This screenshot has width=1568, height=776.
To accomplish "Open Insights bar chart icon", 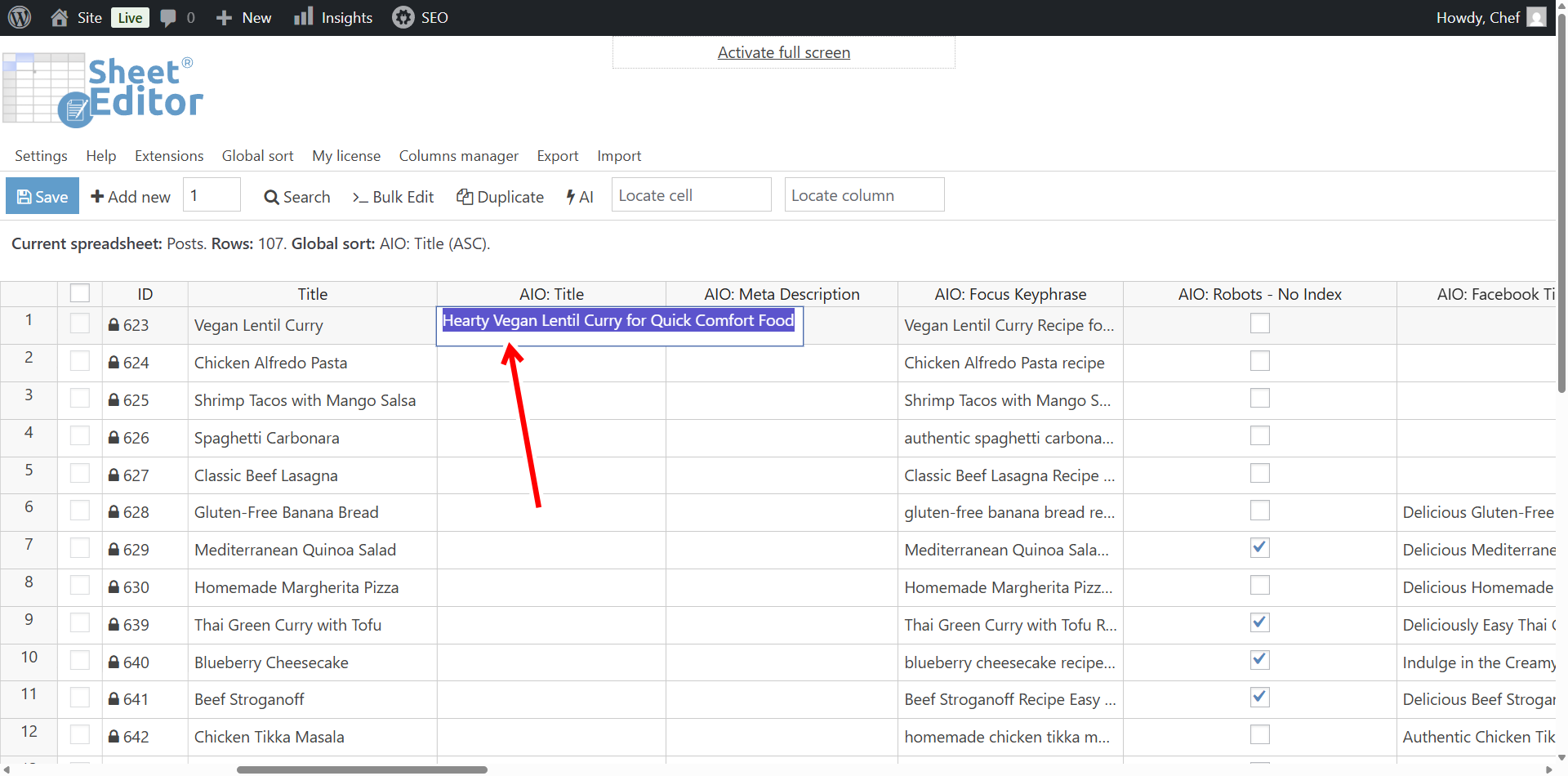I will pyautogui.click(x=304, y=17).
